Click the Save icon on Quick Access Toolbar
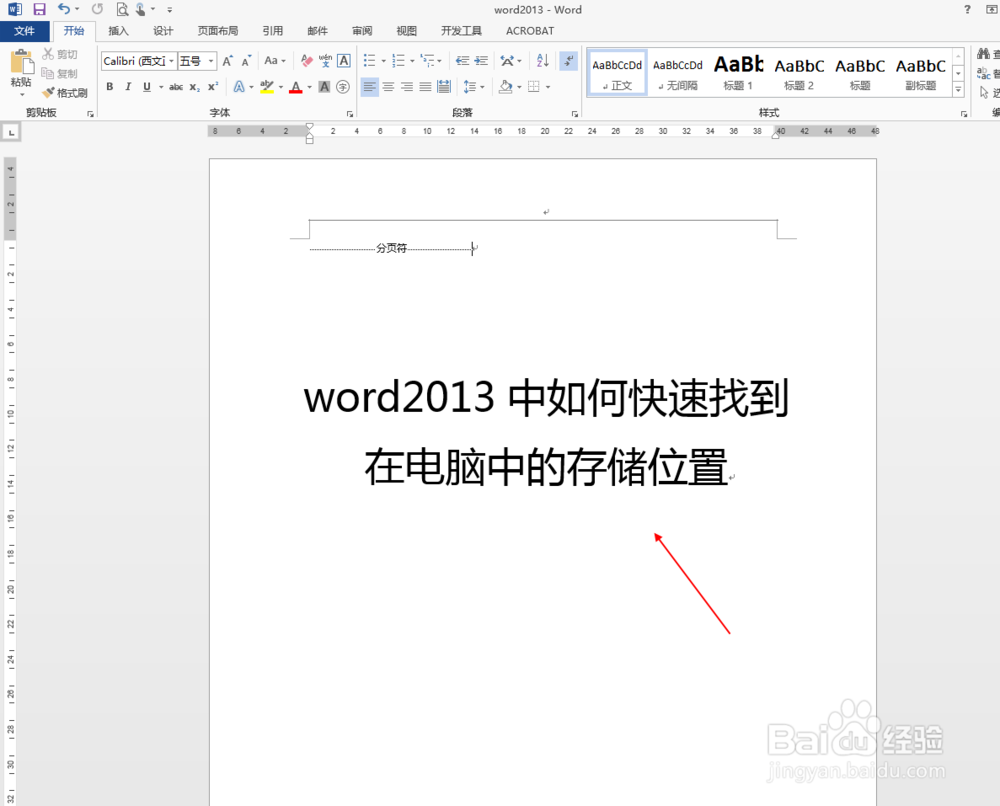Viewport: 1000px width, 806px height. [x=39, y=9]
